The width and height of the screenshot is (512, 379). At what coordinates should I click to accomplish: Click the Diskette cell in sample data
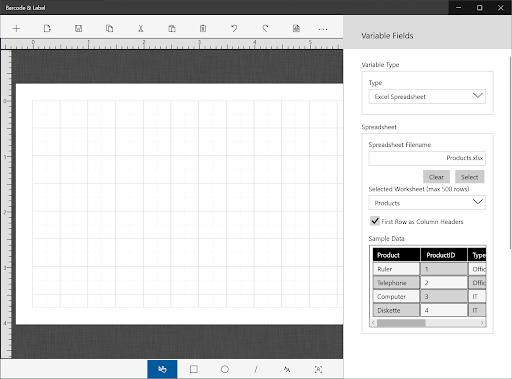(x=396, y=310)
